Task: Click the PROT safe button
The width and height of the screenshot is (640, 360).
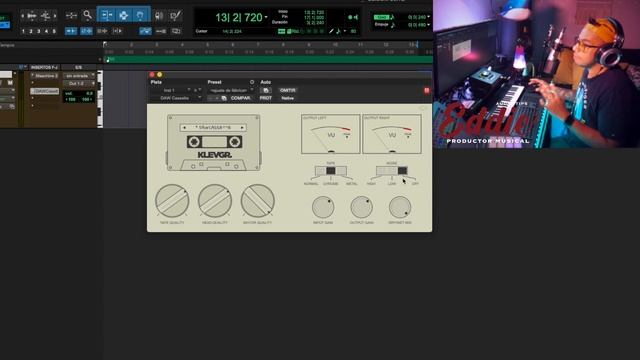Action: 266,98
